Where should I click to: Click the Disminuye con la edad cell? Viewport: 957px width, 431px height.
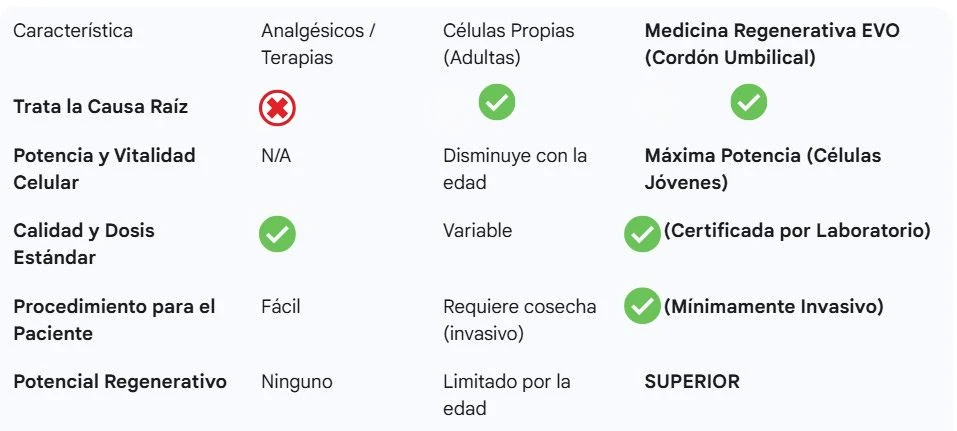(515, 168)
